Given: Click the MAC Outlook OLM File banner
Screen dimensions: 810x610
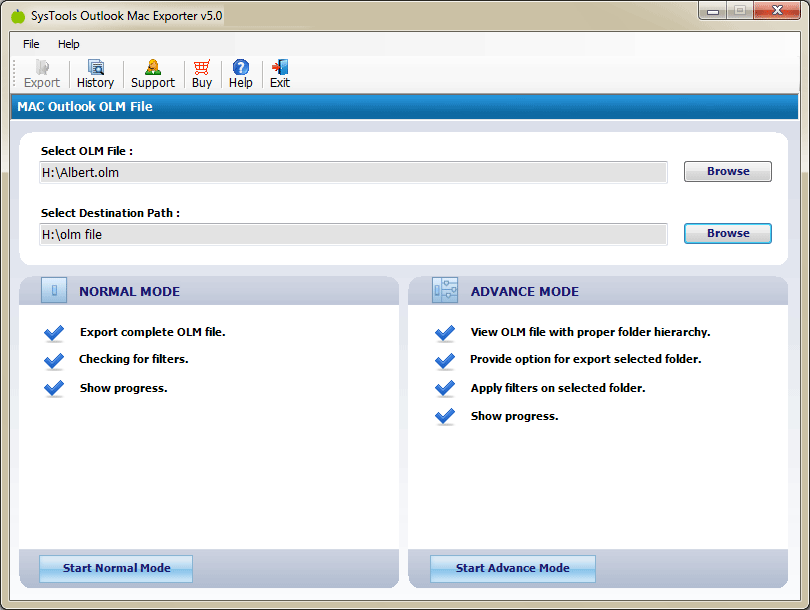Looking at the screenshot, I should [404, 106].
